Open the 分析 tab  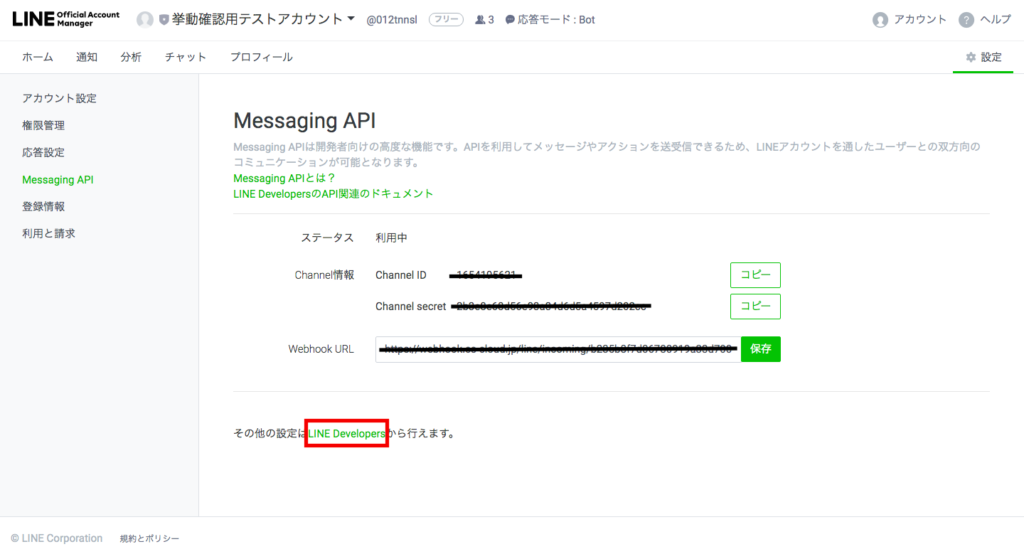coord(131,57)
